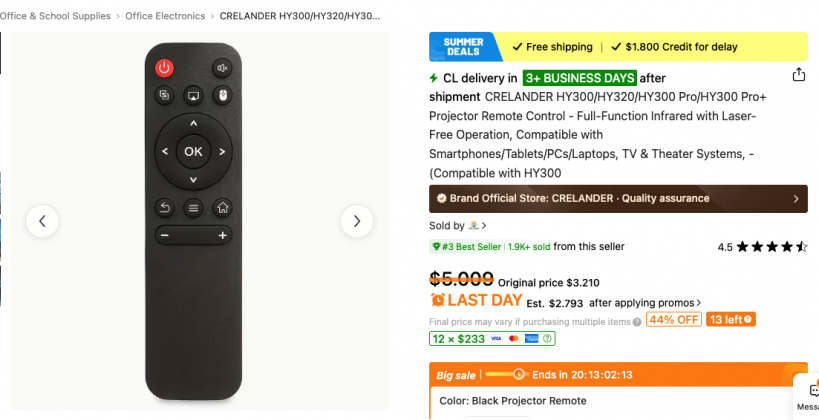Open Office & School Supplies breadcrumb
The image size is (819, 420).
(x=55, y=16)
